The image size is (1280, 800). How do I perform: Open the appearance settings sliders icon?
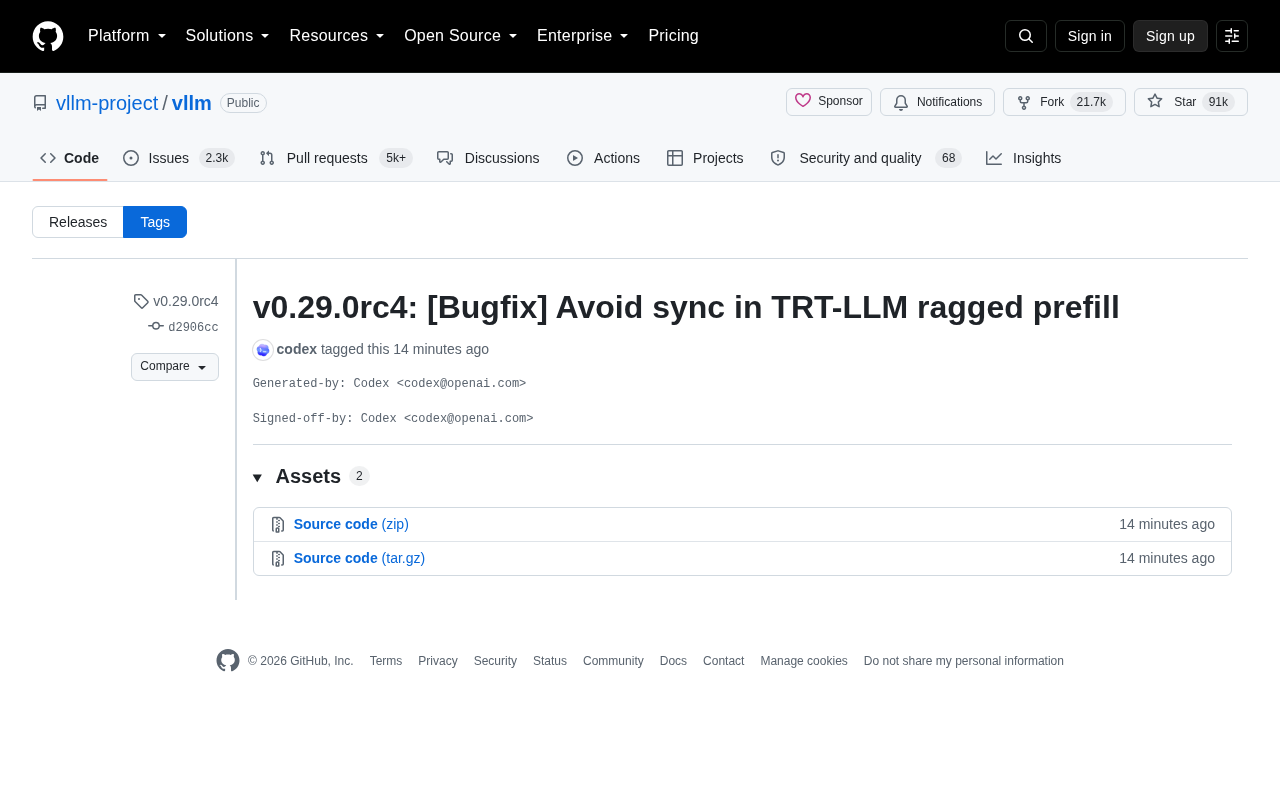[x=1232, y=36]
